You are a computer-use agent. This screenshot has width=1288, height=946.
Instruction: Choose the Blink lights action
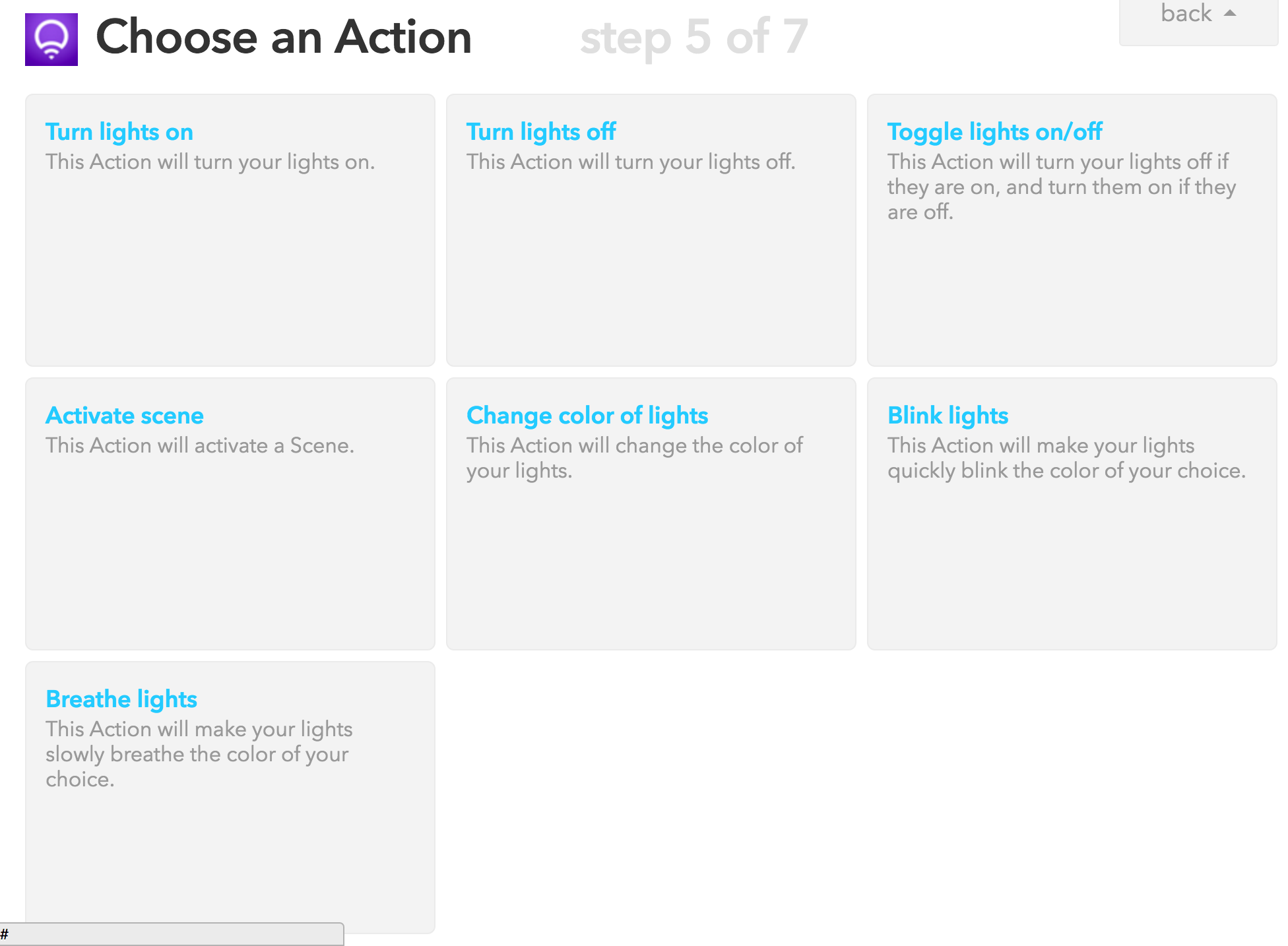948,416
